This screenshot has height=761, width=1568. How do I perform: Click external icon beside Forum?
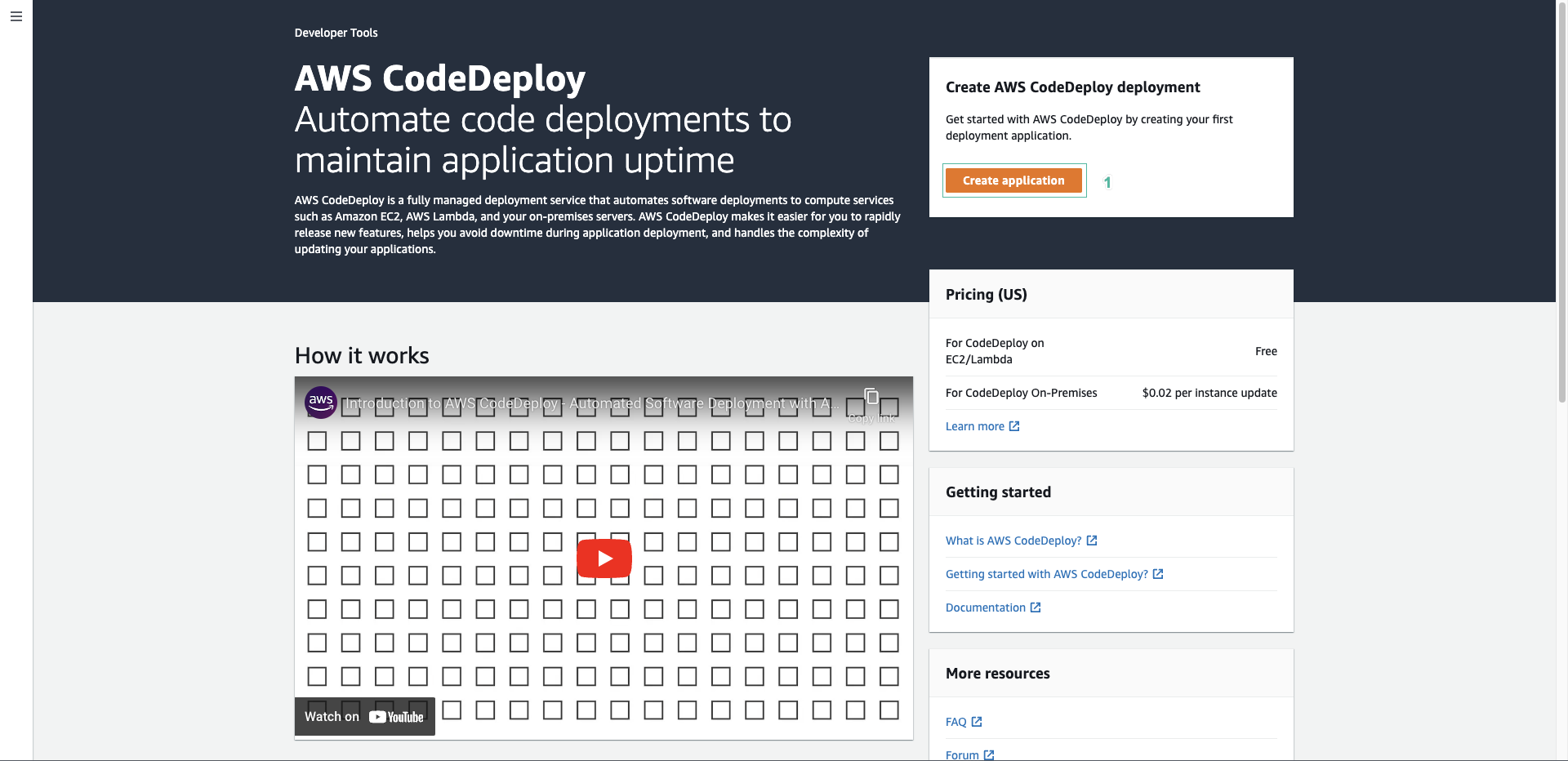(x=989, y=755)
